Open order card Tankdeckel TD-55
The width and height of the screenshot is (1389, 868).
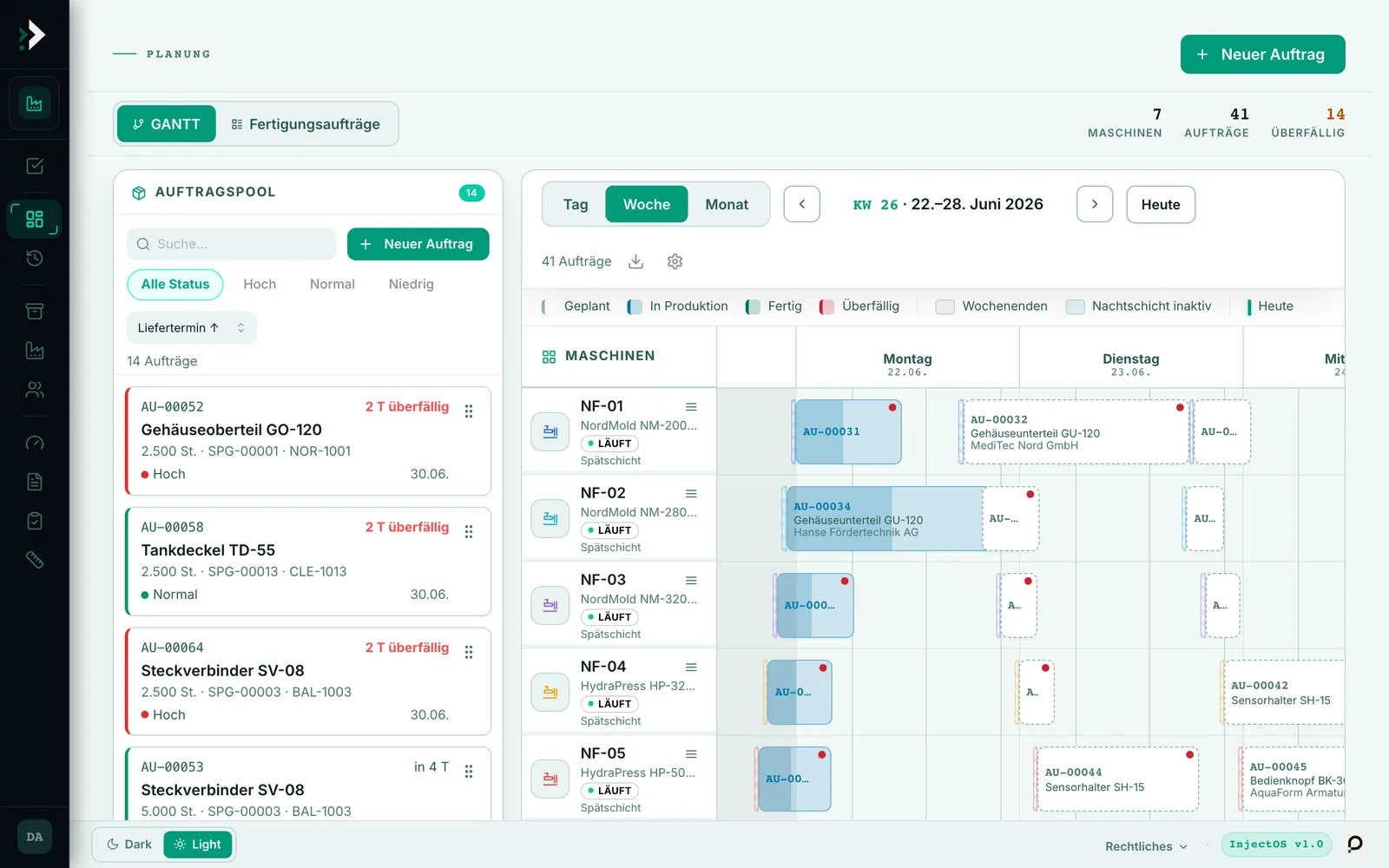[x=308, y=562]
